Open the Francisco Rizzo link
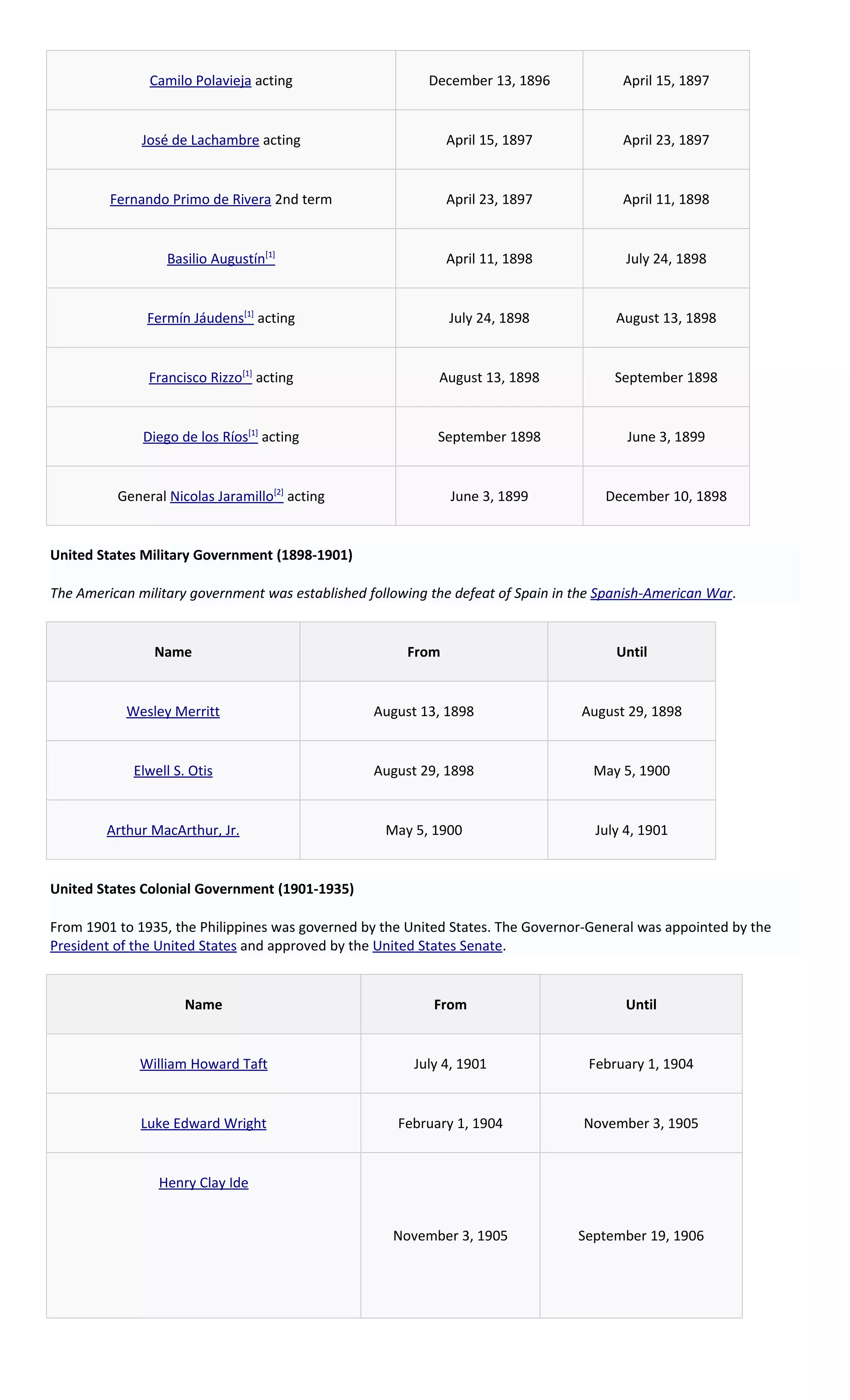The image size is (850, 1400). (195, 378)
